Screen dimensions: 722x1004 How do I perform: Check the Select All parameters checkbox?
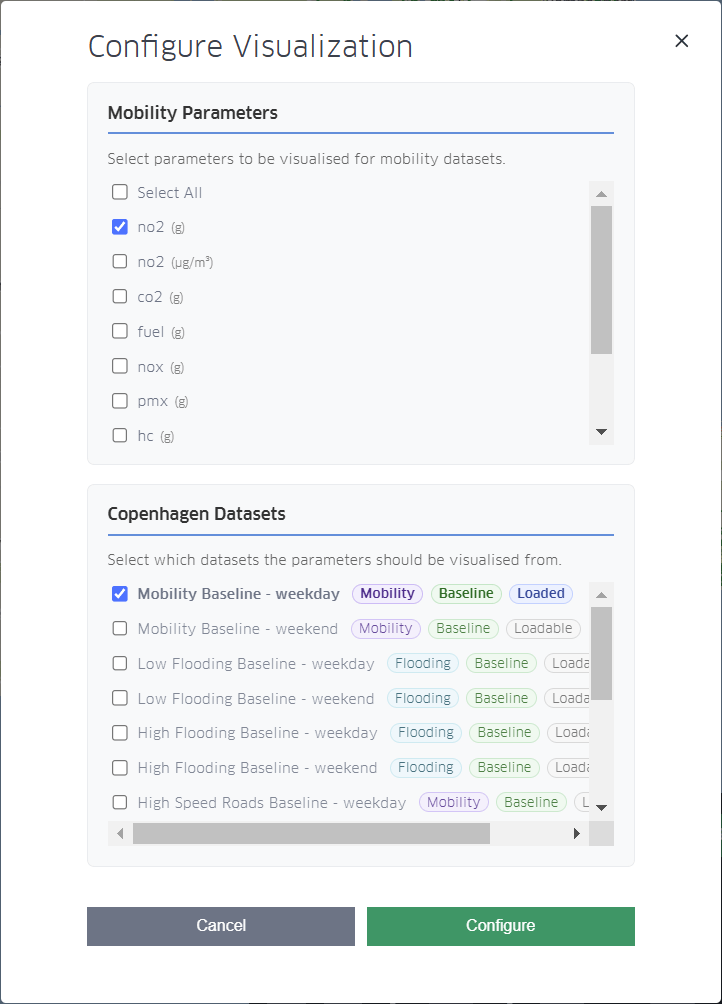(120, 193)
